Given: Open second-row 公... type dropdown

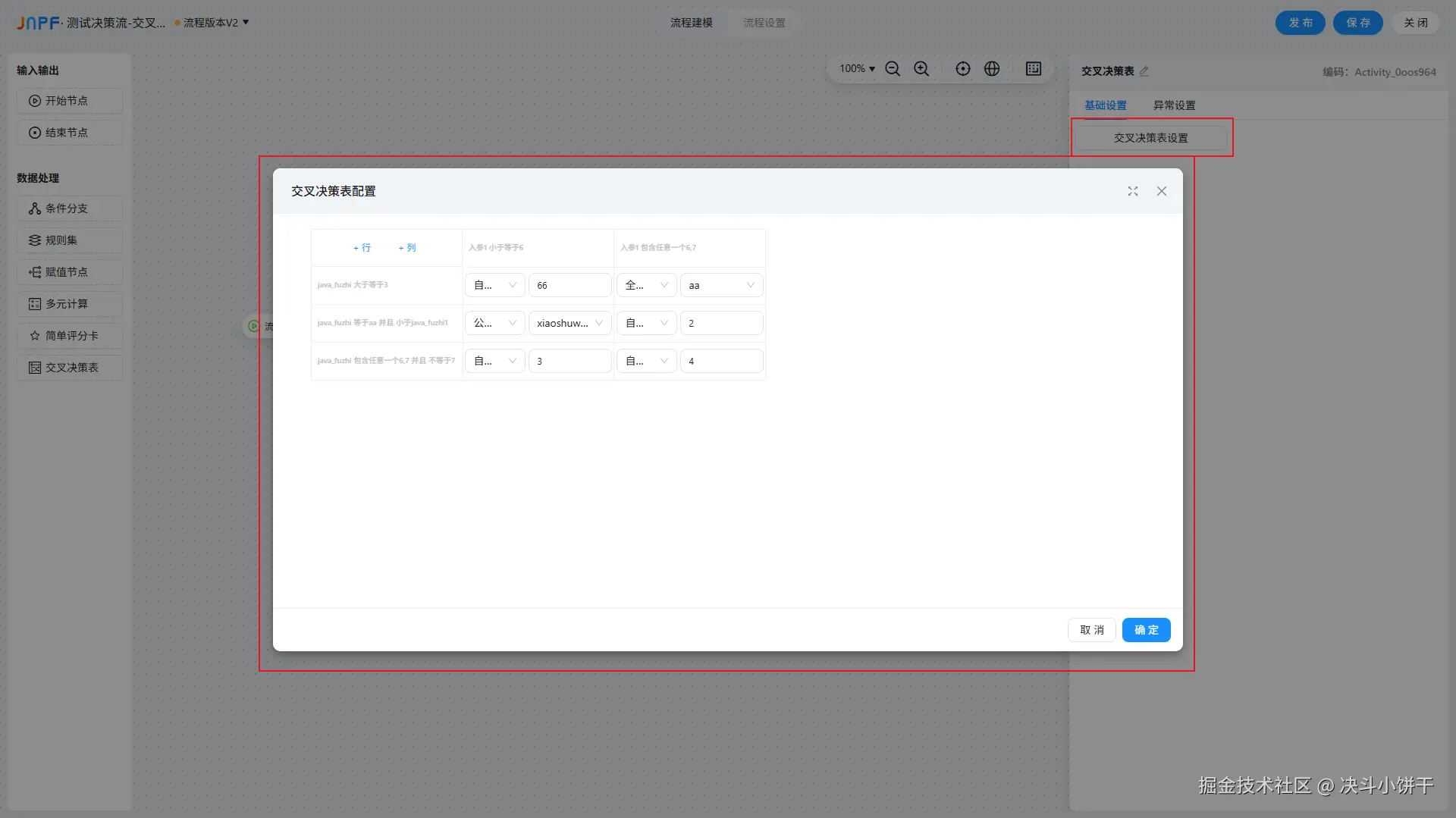Looking at the screenshot, I should (x=495, y=323).
